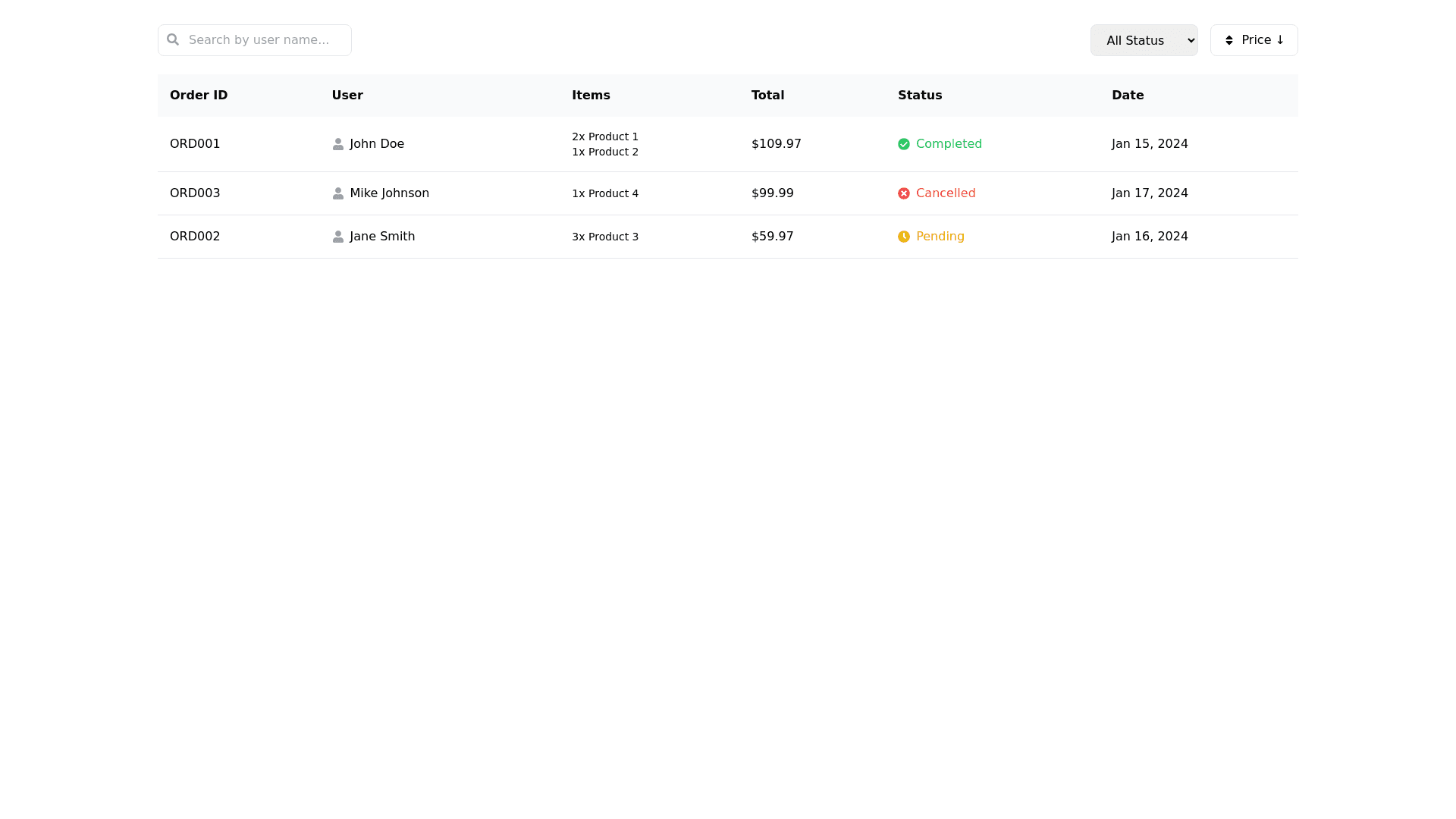Click the red Cancelled X icon
Image resolution: width=1456 pixels, height=819 pixels.
coord(903,193)
